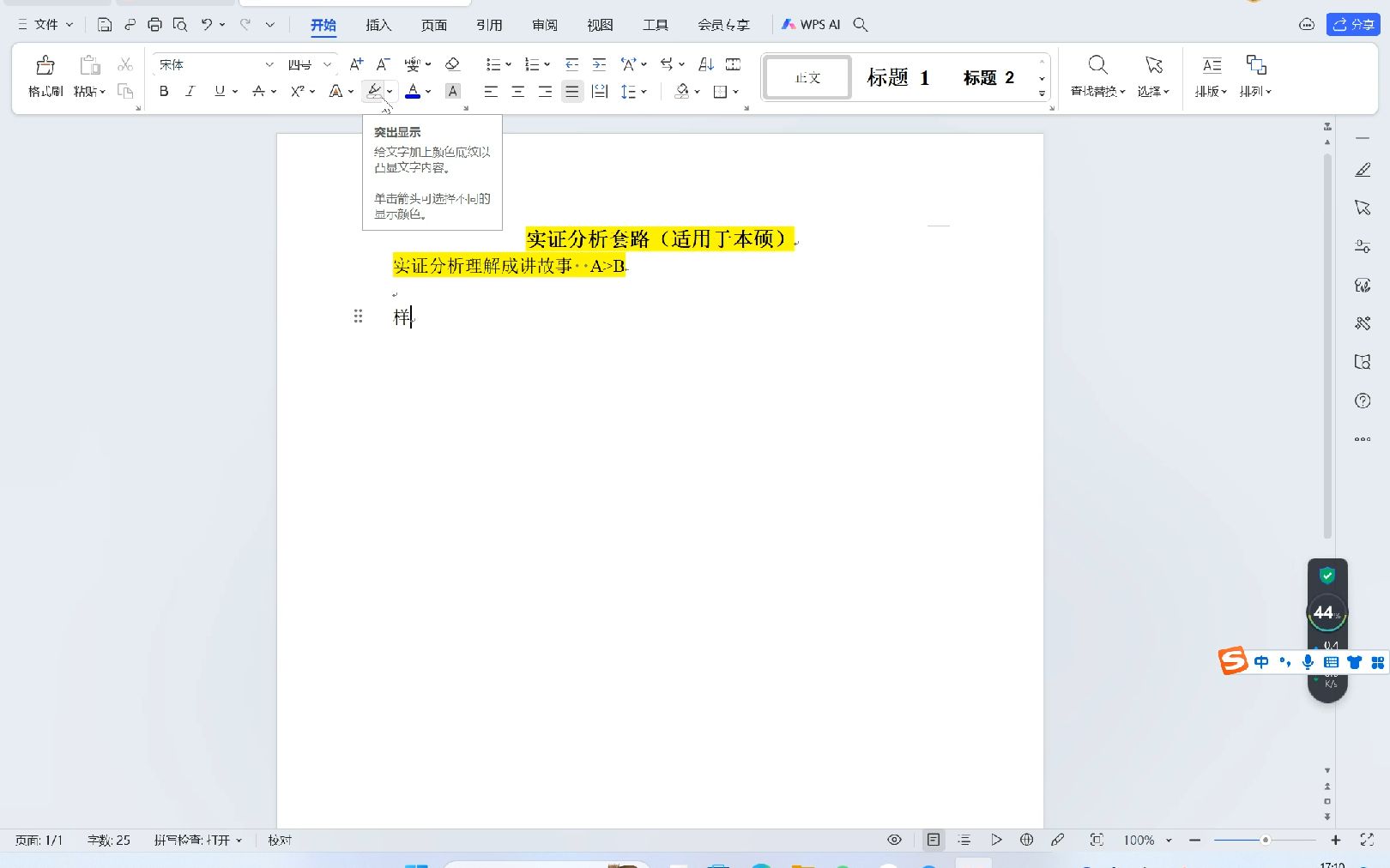Click the Sort (A-Z) icon
Image resolution: width=1390 pixels, height=868 pixels.
(x=706, y=64)
